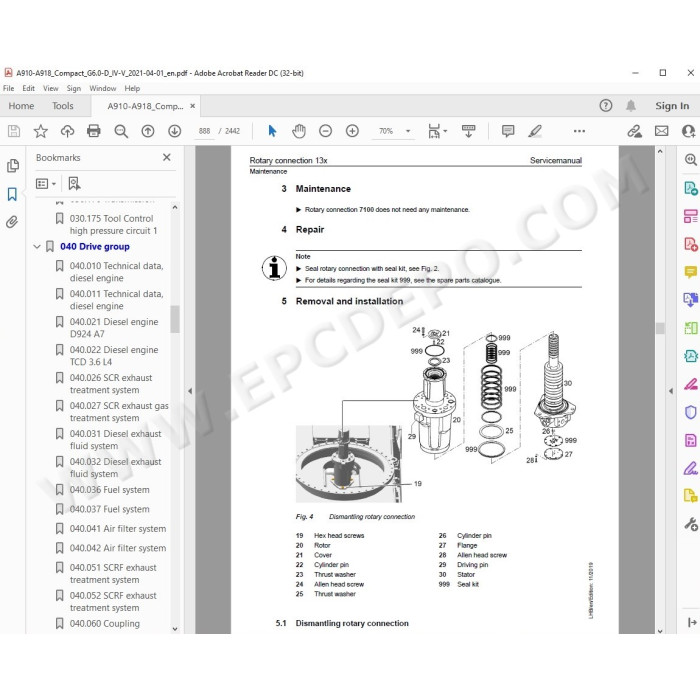Open the Help menu
Screen dimensions: 700x700
pyautogui.click(x=132, y=88)
